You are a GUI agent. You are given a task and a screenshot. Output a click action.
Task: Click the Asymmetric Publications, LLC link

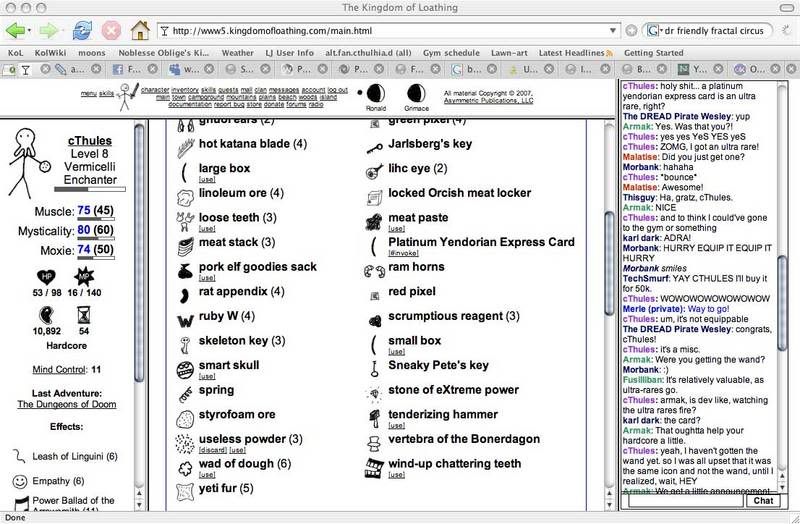pos(488,101)
